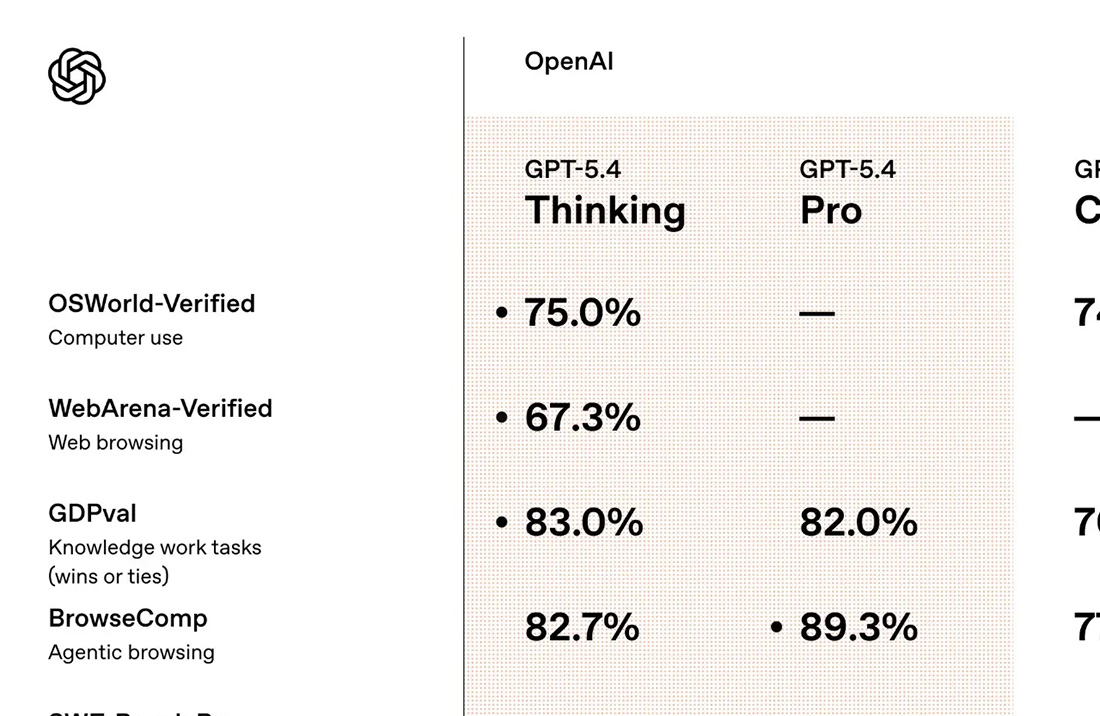The width and height of the screenshot is (1100, 716).
Task: Click the 82.7% BrowseComp Thinking score
Action: pos(582,628)
